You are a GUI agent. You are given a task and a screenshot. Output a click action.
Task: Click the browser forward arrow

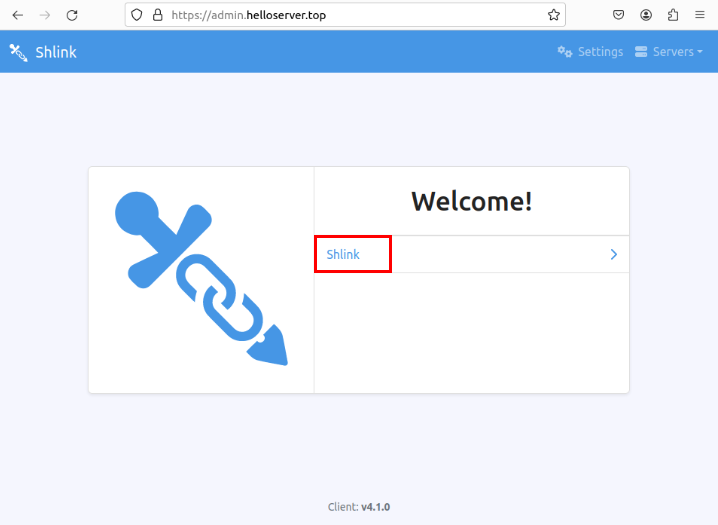click(45, 15)
